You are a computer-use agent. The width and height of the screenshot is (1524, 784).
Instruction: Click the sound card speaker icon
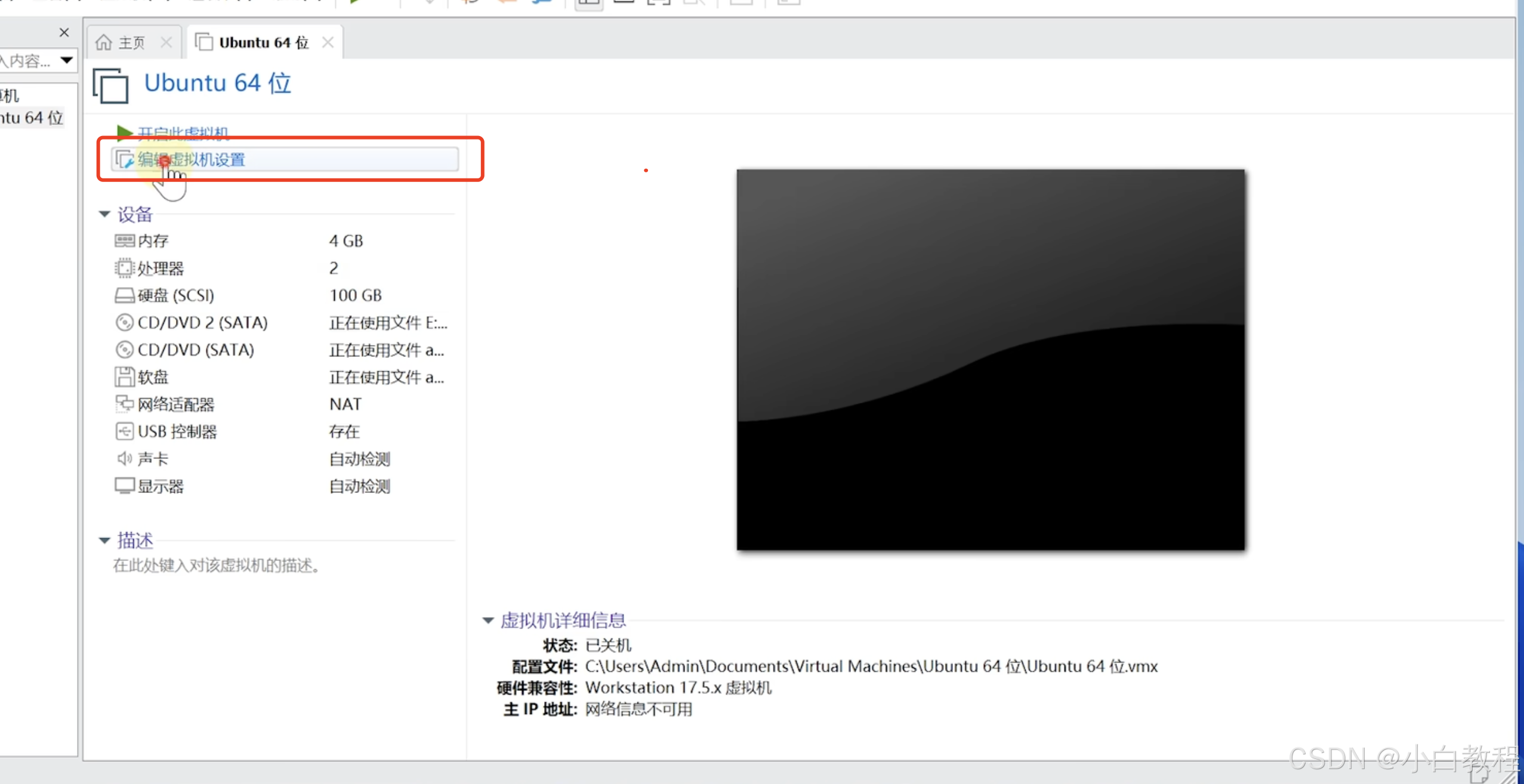[124, 459]
